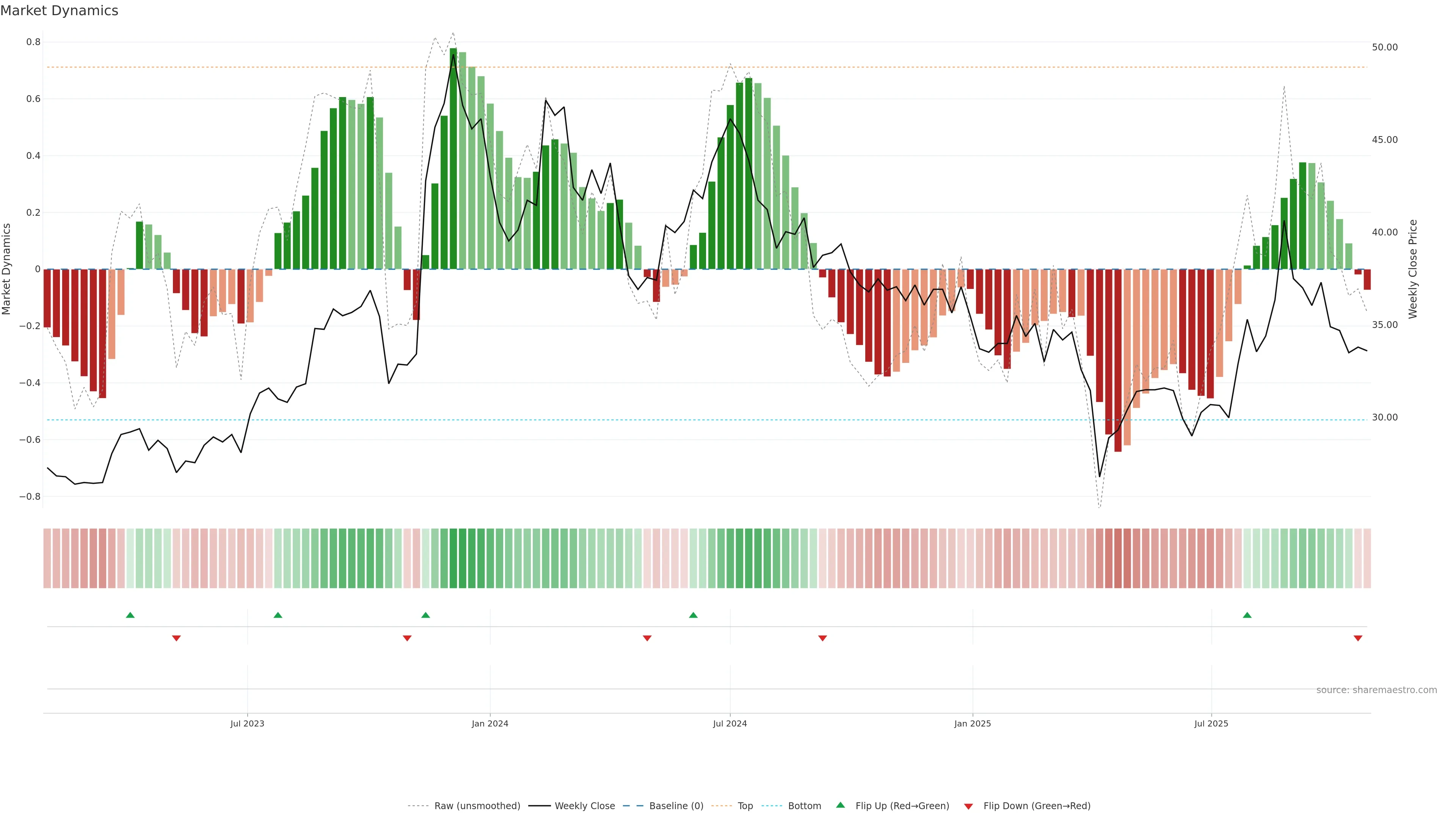Click red triangle icon in legend for Flip Down
Screen dimensions: 1456x819
(968, 806)
